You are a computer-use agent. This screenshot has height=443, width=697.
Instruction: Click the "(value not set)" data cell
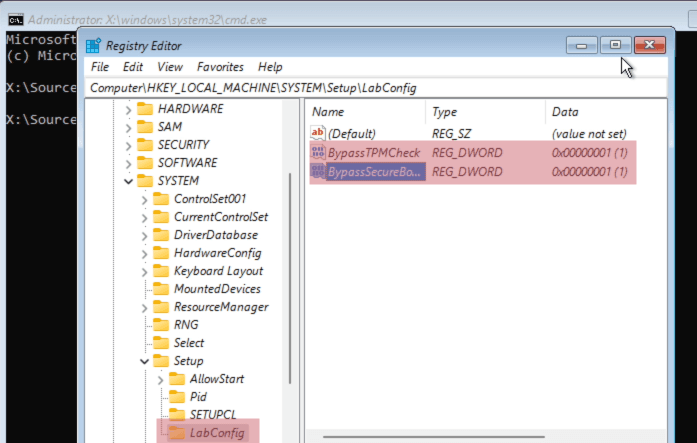589,134
